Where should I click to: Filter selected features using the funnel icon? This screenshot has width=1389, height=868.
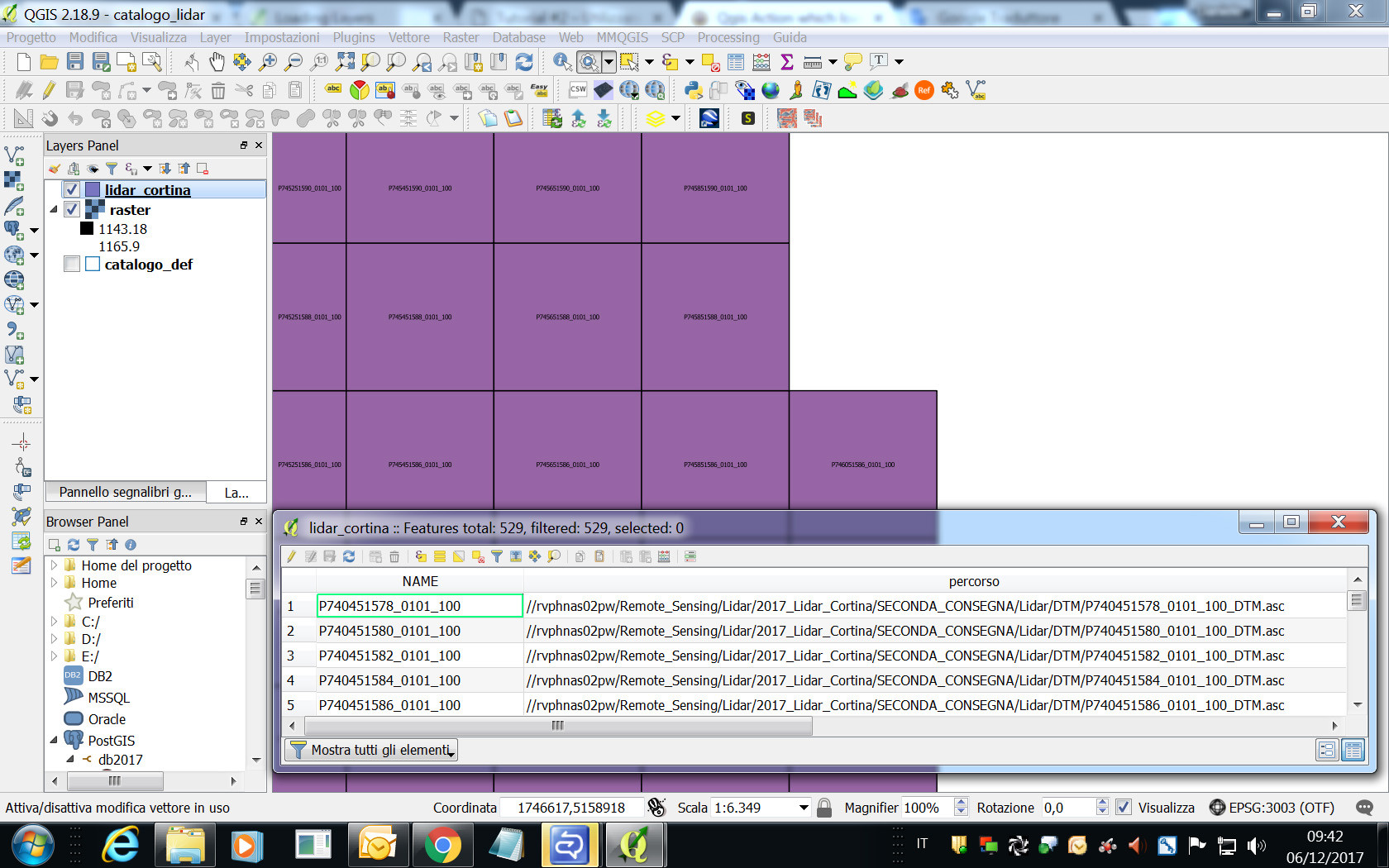tap(497, 556)
